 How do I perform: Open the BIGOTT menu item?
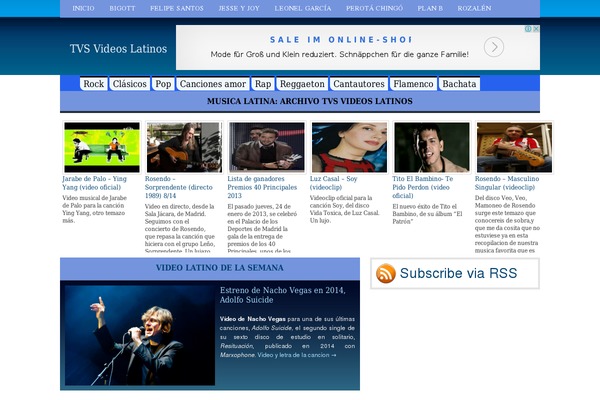pos(122,8)
